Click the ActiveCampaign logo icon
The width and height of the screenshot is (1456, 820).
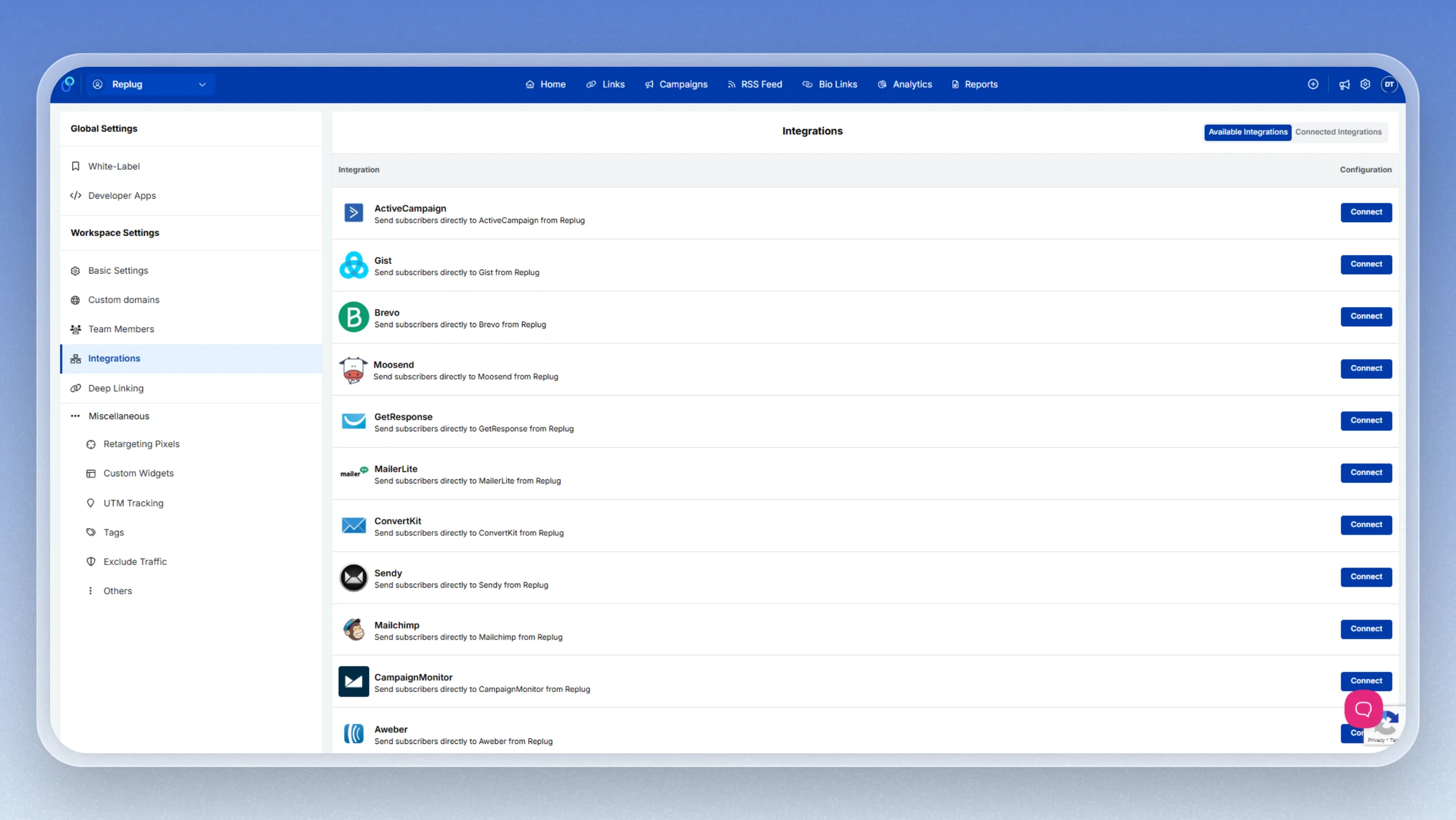[x=353, y=212]
